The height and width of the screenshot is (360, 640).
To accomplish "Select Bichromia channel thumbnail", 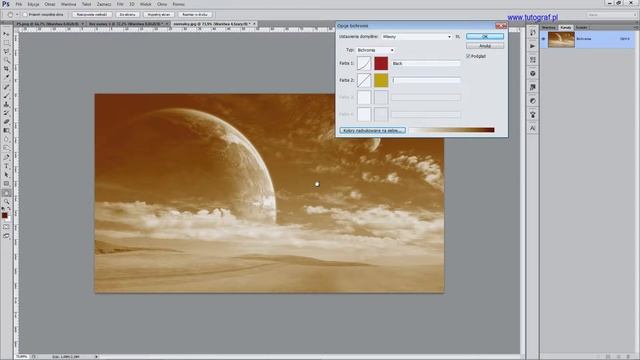I will 561,40.
